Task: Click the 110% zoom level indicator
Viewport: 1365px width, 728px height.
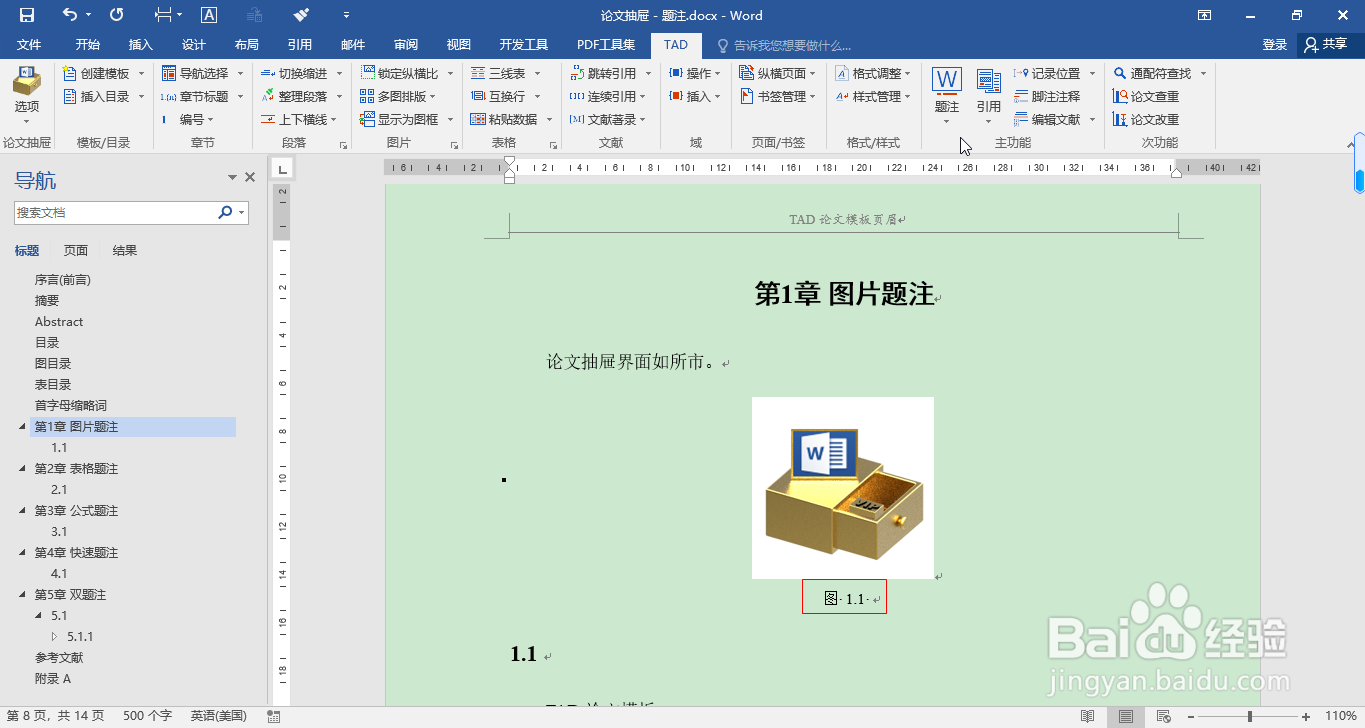Action: 1340,716
